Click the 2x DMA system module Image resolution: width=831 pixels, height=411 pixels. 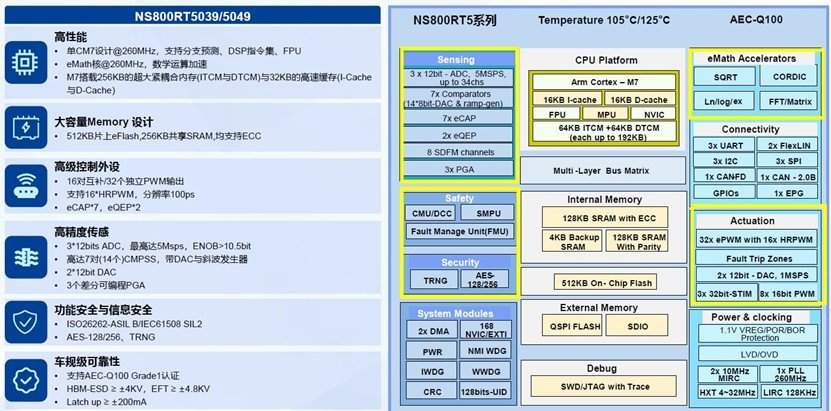tap(432, 331)
